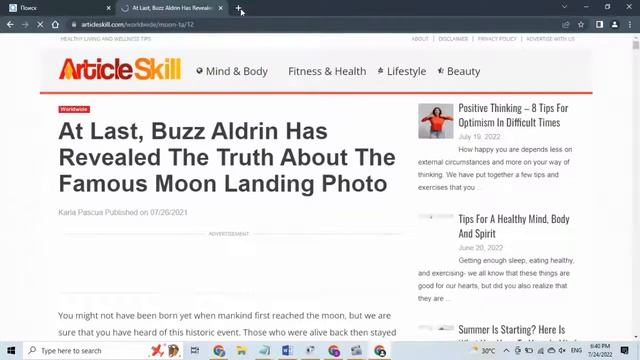Open the Disclaimer link
Viewport: 640px width, 360px height.
pos(453,39)
